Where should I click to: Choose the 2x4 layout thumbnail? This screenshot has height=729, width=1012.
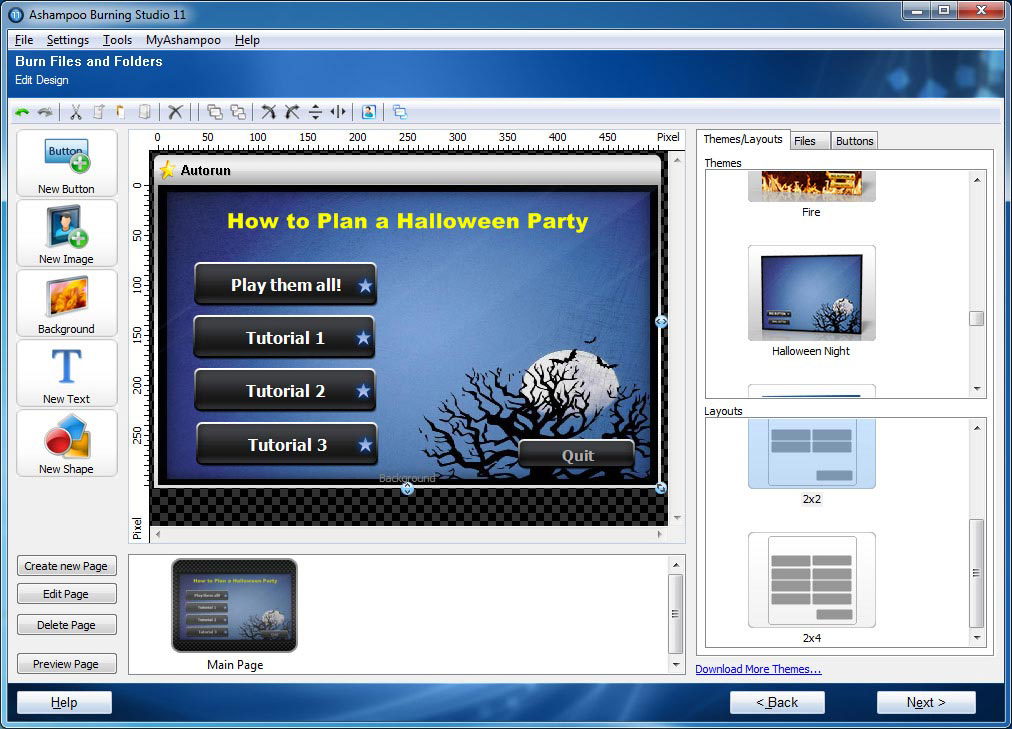[x=811, y=581]
